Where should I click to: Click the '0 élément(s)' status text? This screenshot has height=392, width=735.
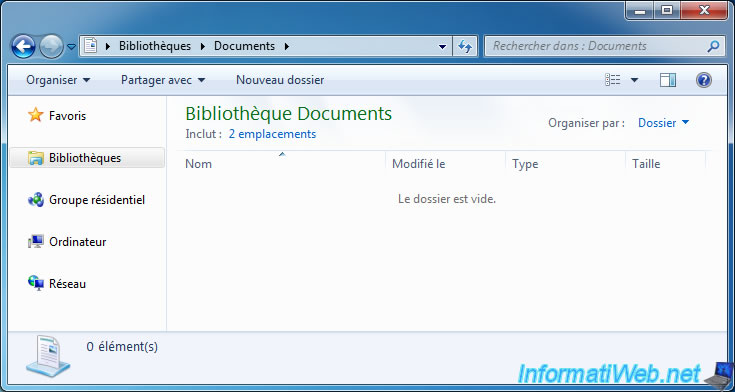pyautogui.click(x=122, y=347)
